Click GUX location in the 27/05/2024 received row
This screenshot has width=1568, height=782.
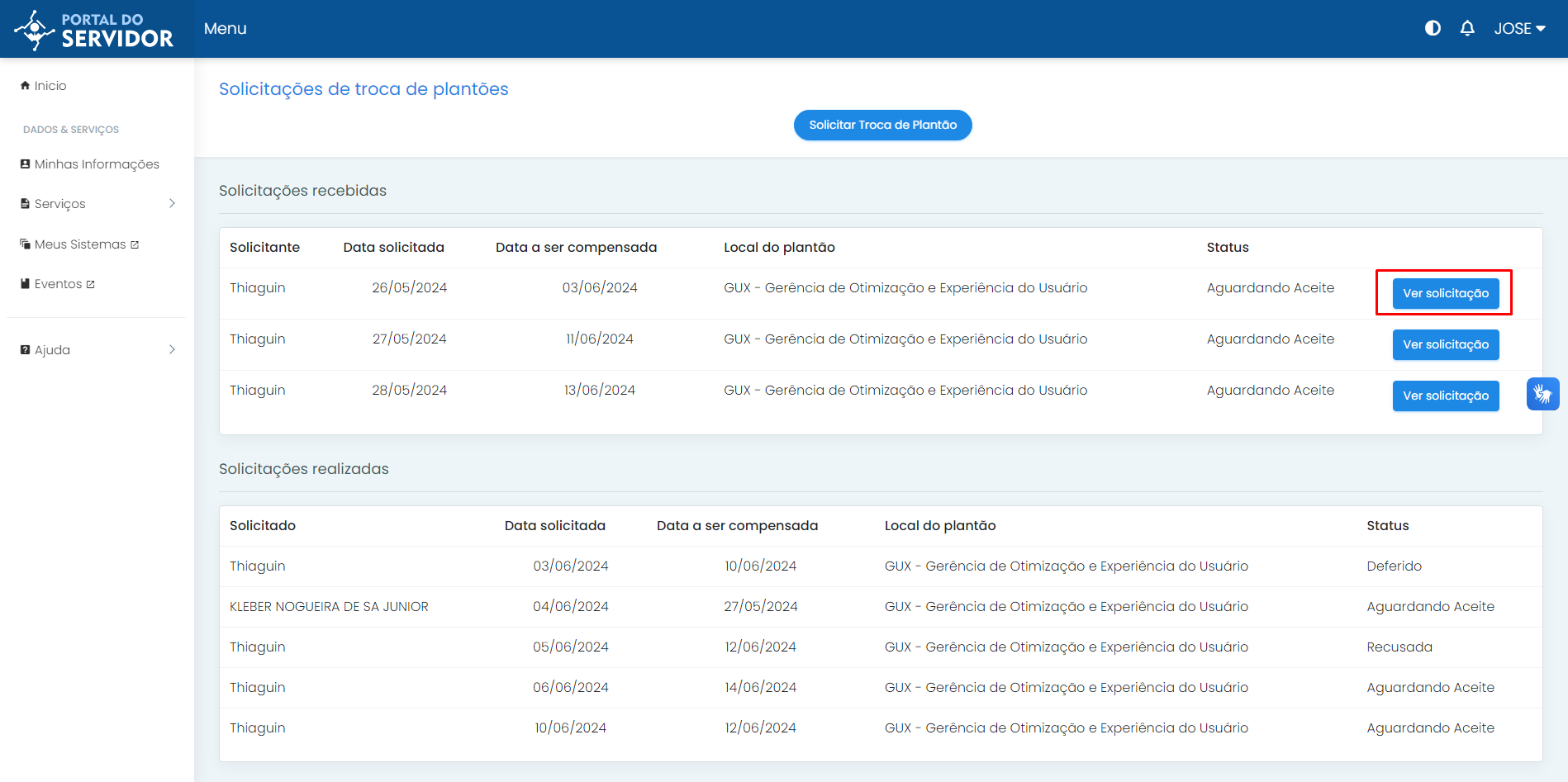pos(905,339)
